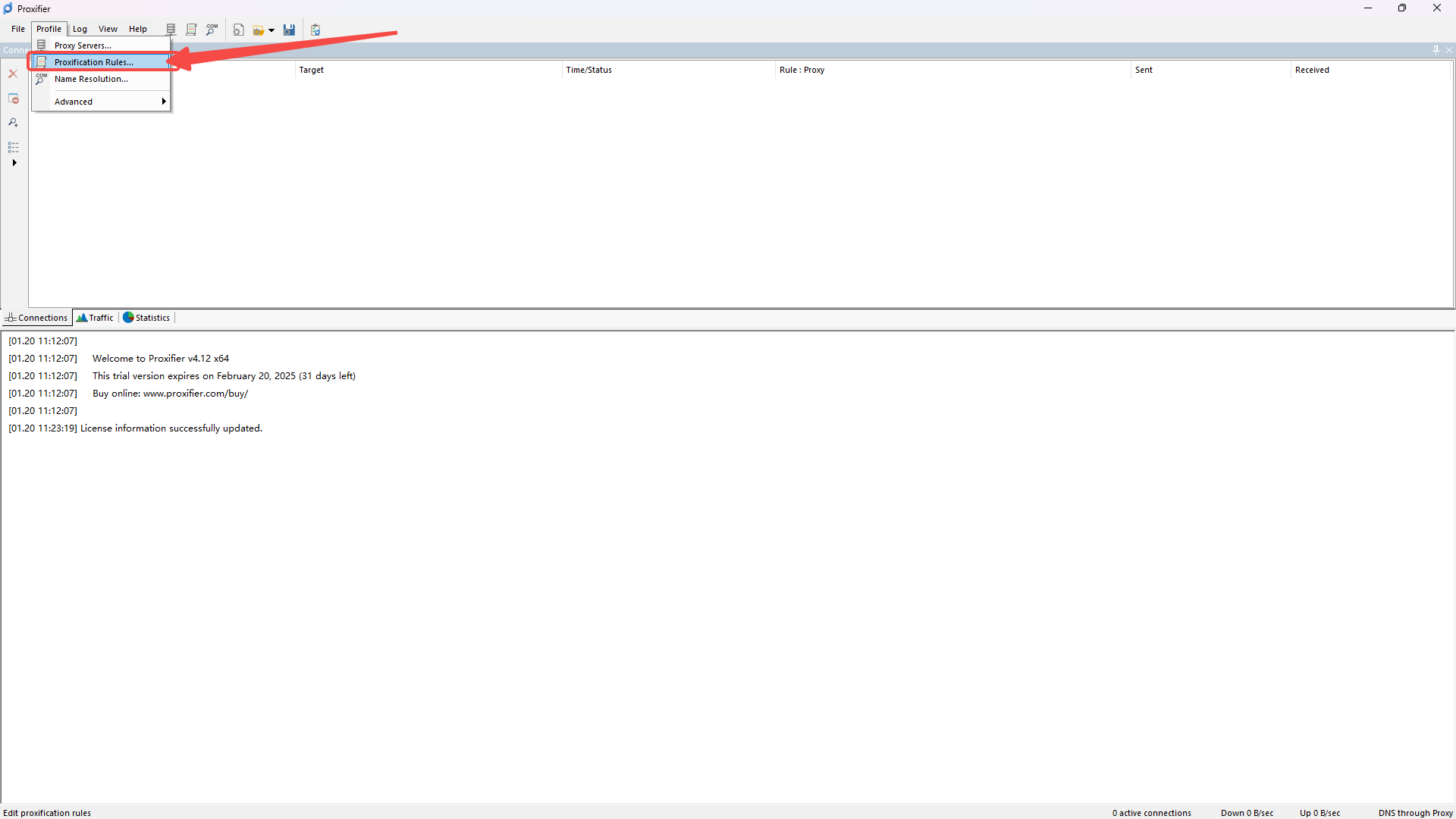Click the trial version expires log line
Image resolution: width=1456 pixels, height=819 pixels.
[x=224, y=376]
